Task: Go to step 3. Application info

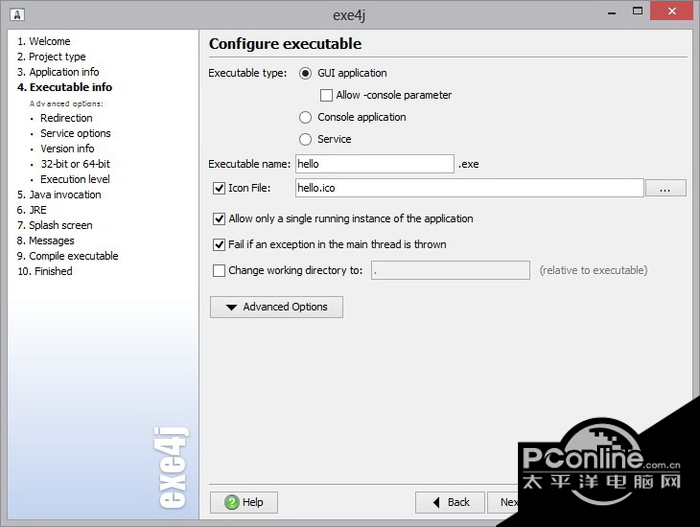Action: [x=58, y=72]
